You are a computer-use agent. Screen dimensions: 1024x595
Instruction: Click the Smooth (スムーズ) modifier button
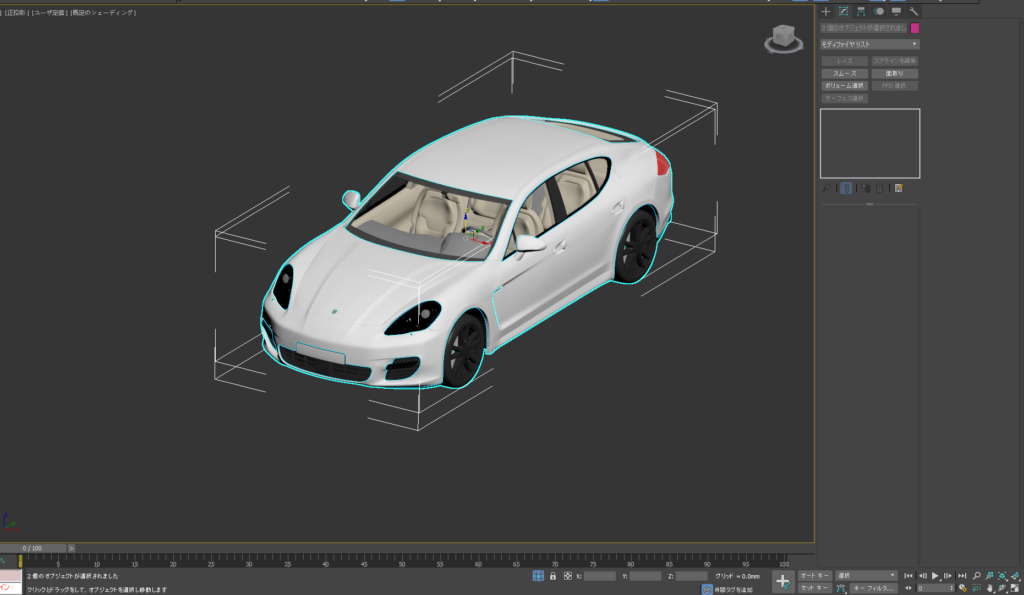(x=844, y=73)
